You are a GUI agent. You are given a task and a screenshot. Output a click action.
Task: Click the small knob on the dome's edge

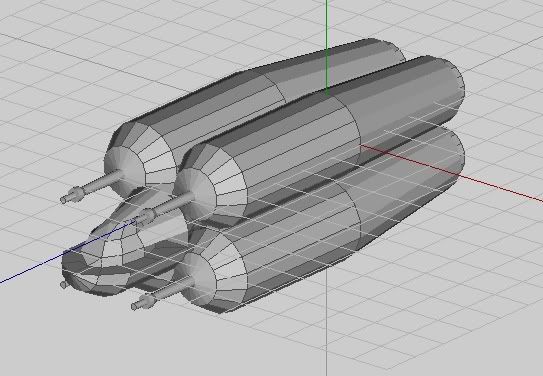63,285
